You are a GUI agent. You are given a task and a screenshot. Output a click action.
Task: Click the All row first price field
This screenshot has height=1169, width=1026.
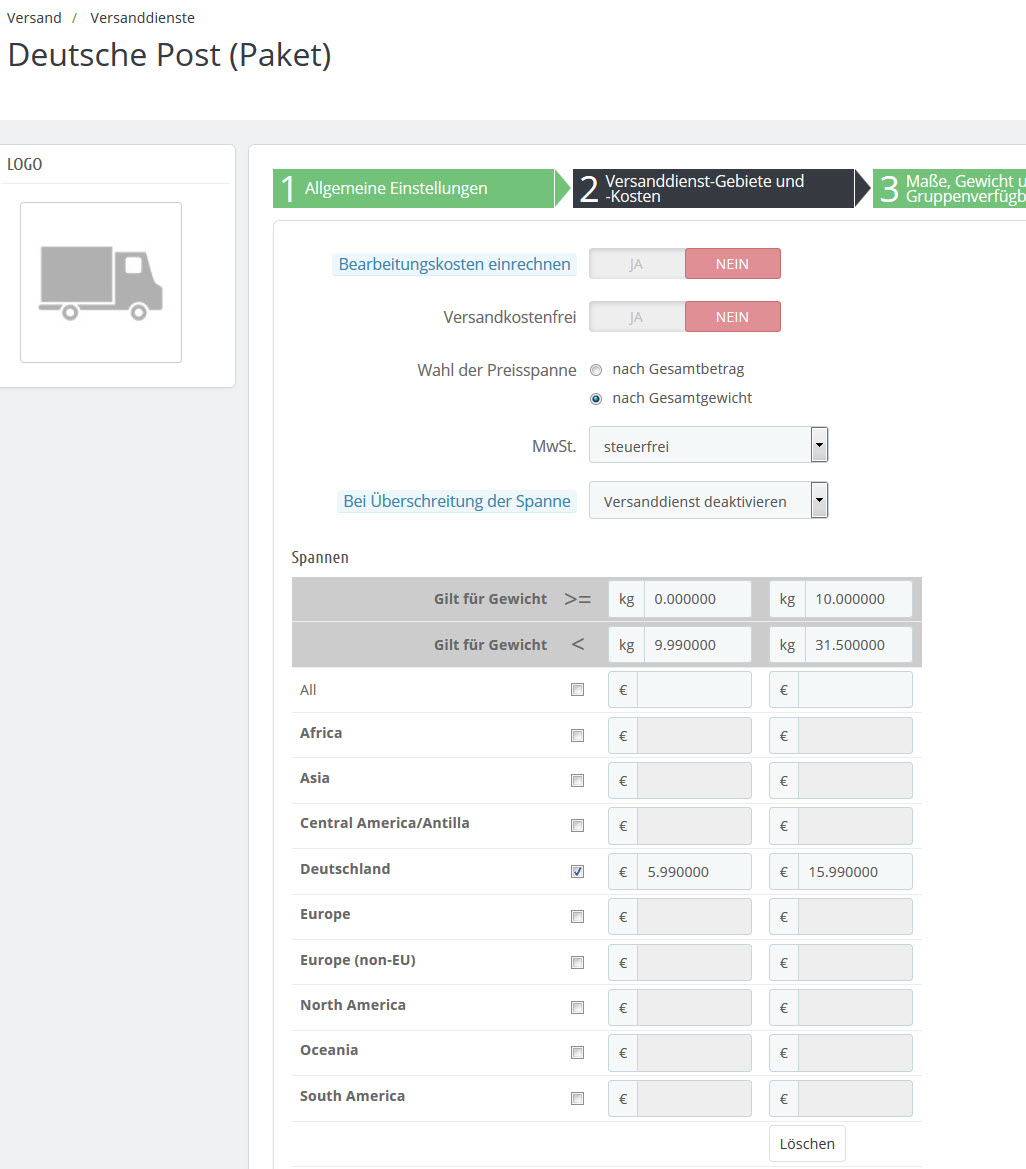(694, 690)
